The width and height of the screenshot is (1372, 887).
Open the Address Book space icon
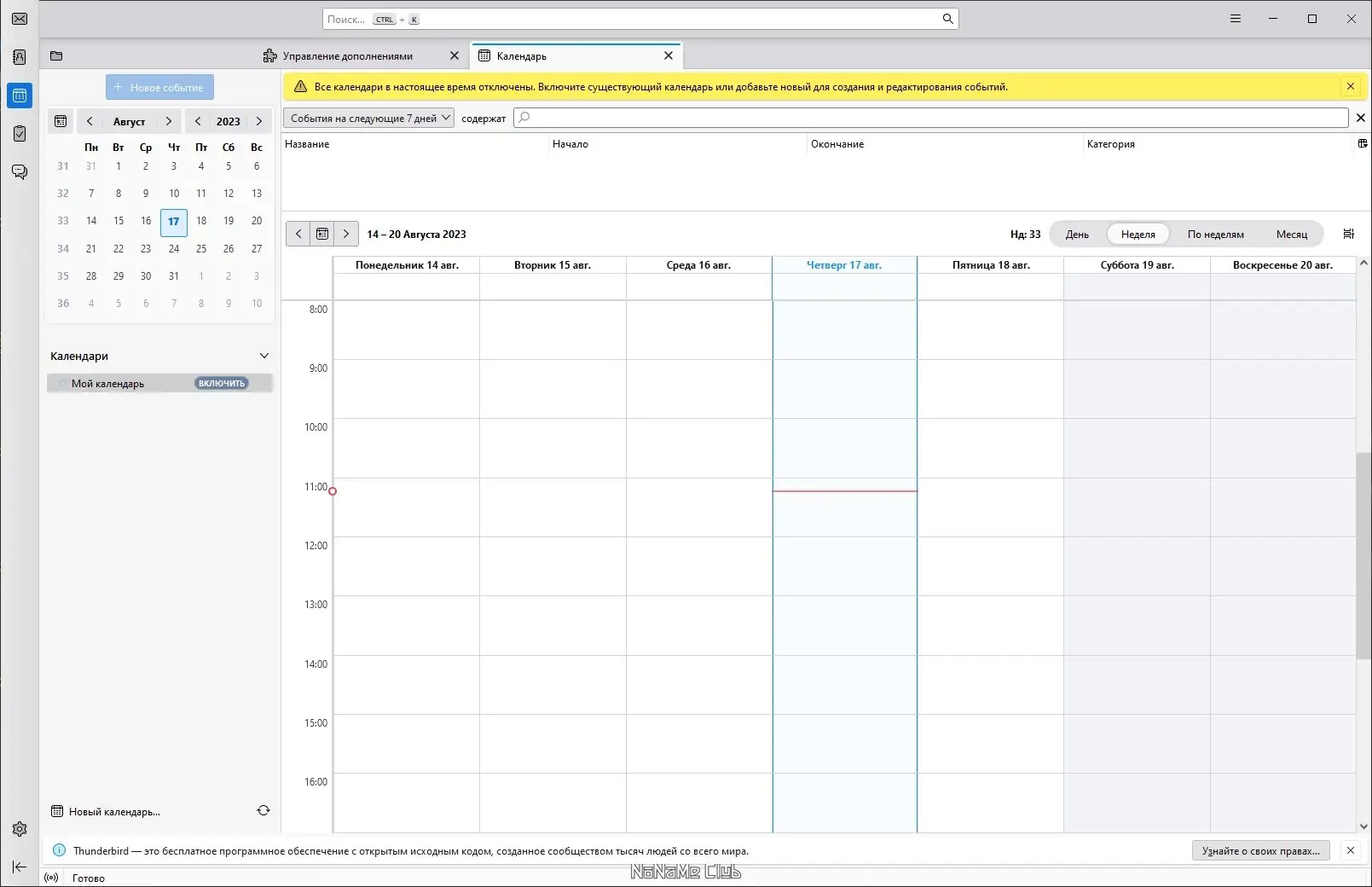pos(20,57)
